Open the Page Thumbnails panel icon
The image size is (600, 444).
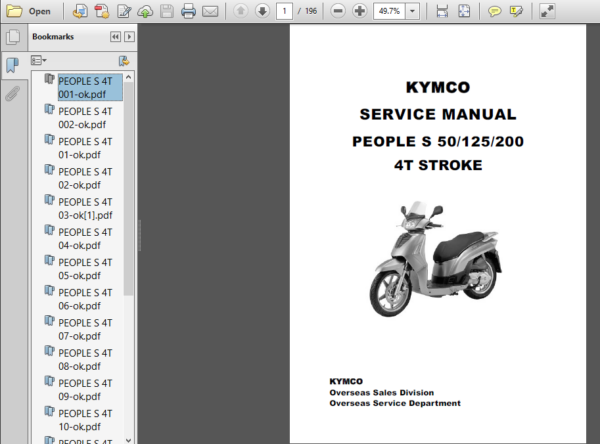click(x=13, y=37)
